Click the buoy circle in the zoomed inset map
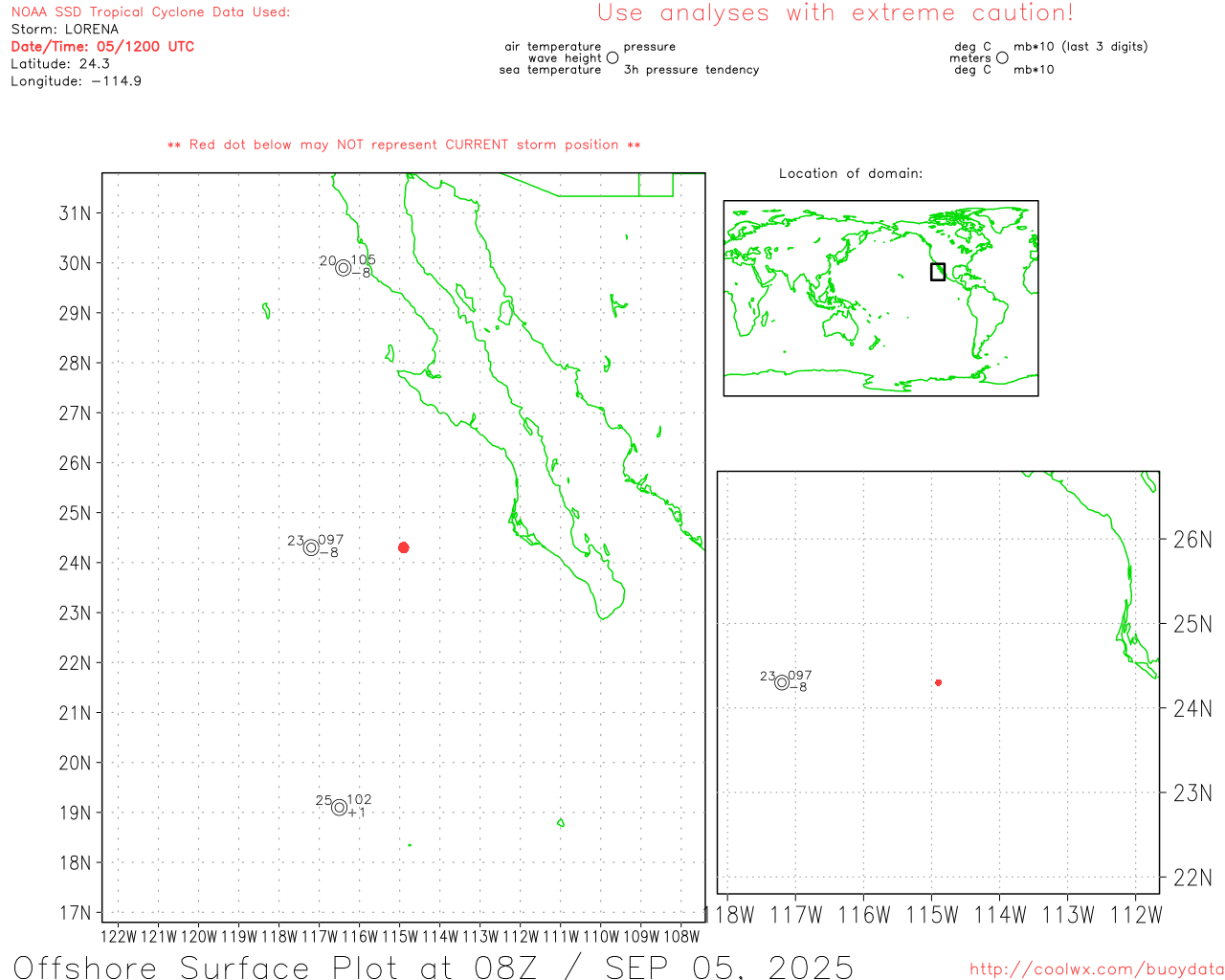This screenshot has width=1225, height=980. [782, 682]
